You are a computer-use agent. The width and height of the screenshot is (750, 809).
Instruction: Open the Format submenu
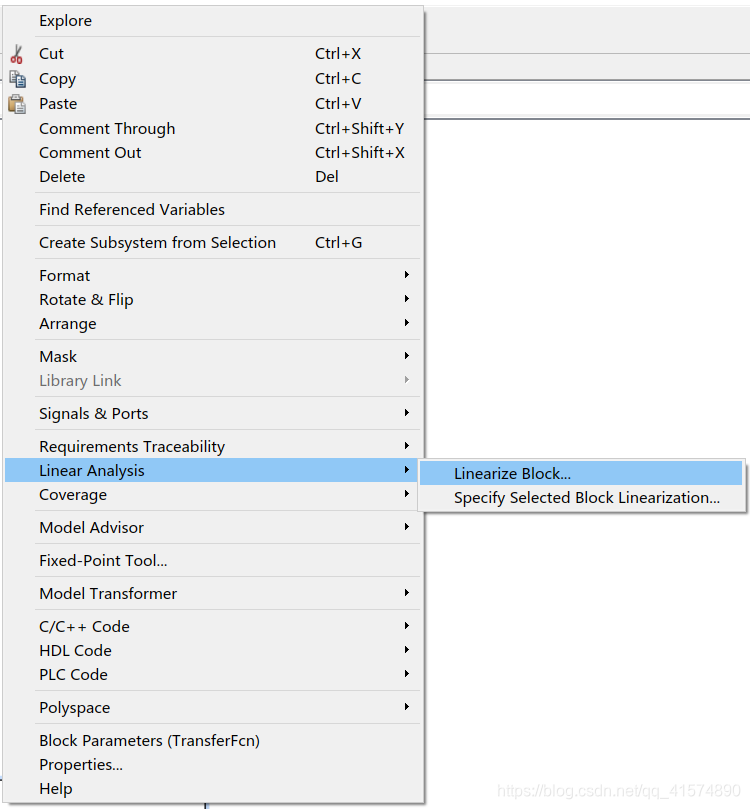[x=214, y=276]
